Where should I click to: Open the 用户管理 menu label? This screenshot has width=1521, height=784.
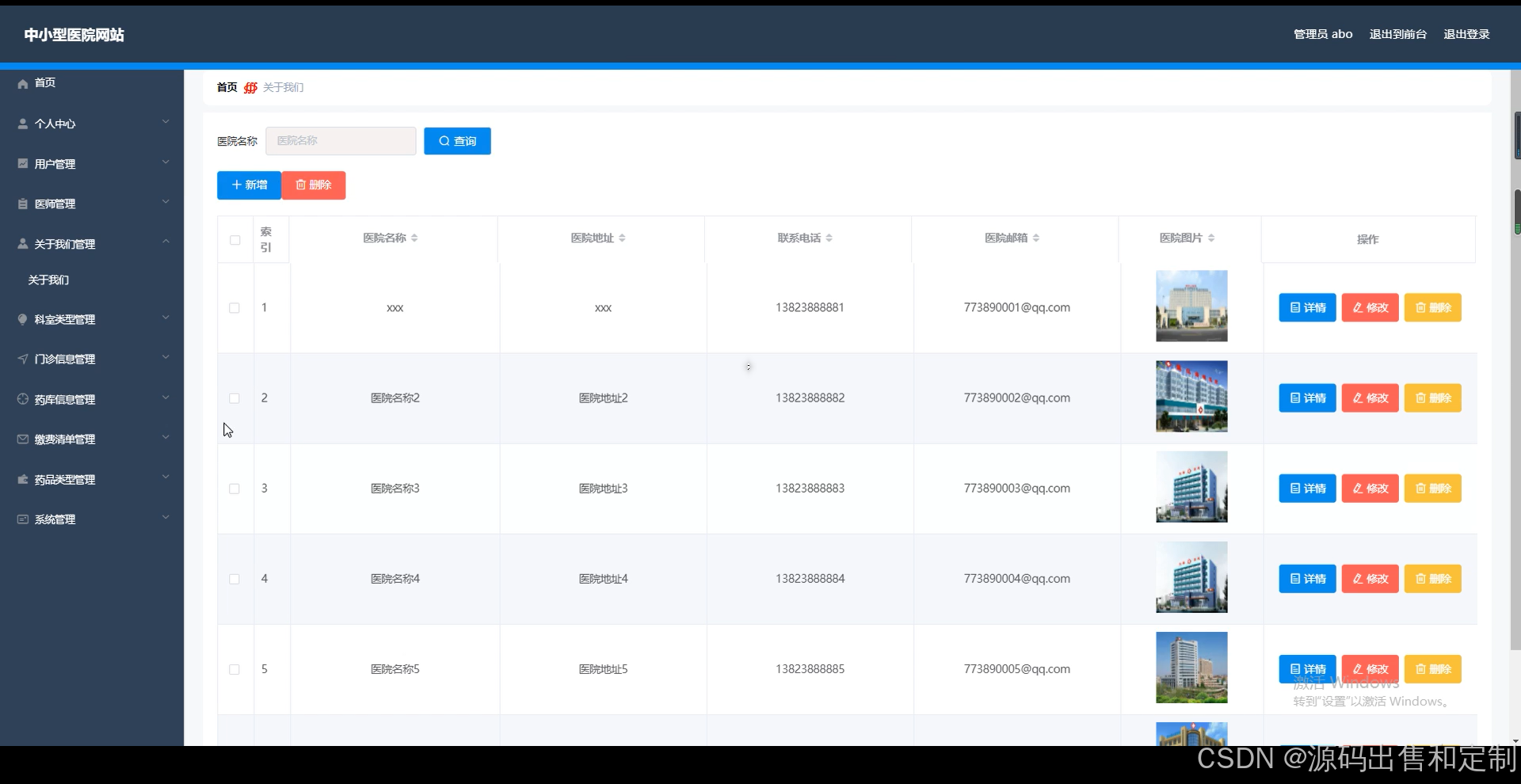click(55, 164)
